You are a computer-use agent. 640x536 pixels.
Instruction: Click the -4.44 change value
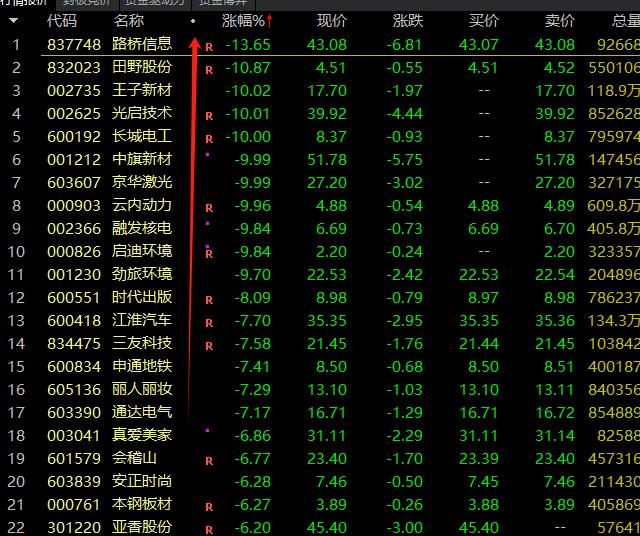[404, 113]
